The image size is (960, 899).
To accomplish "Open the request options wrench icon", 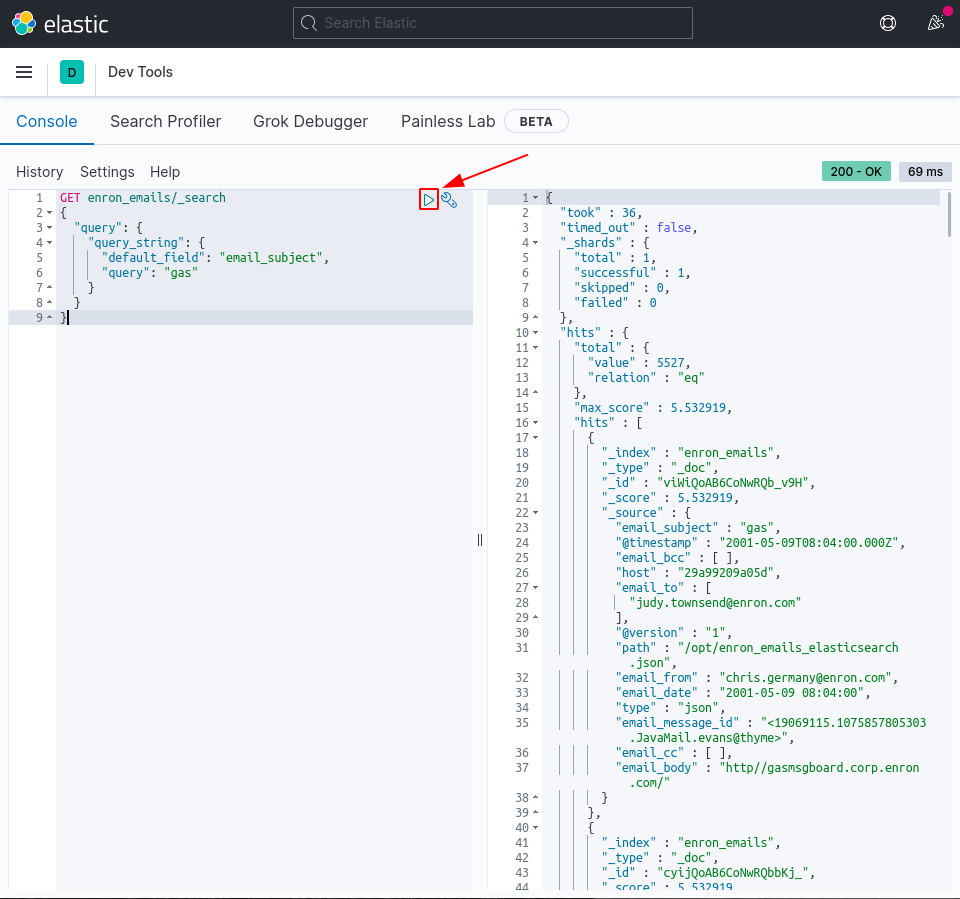I will pyautogui.click(x=449, y=199).
